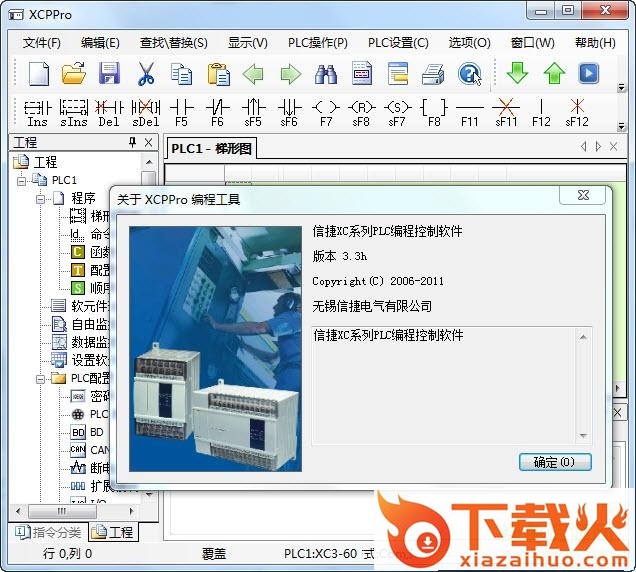Download program to PLC with green down arrow
The image size is (636, 572).
point(517,73)
